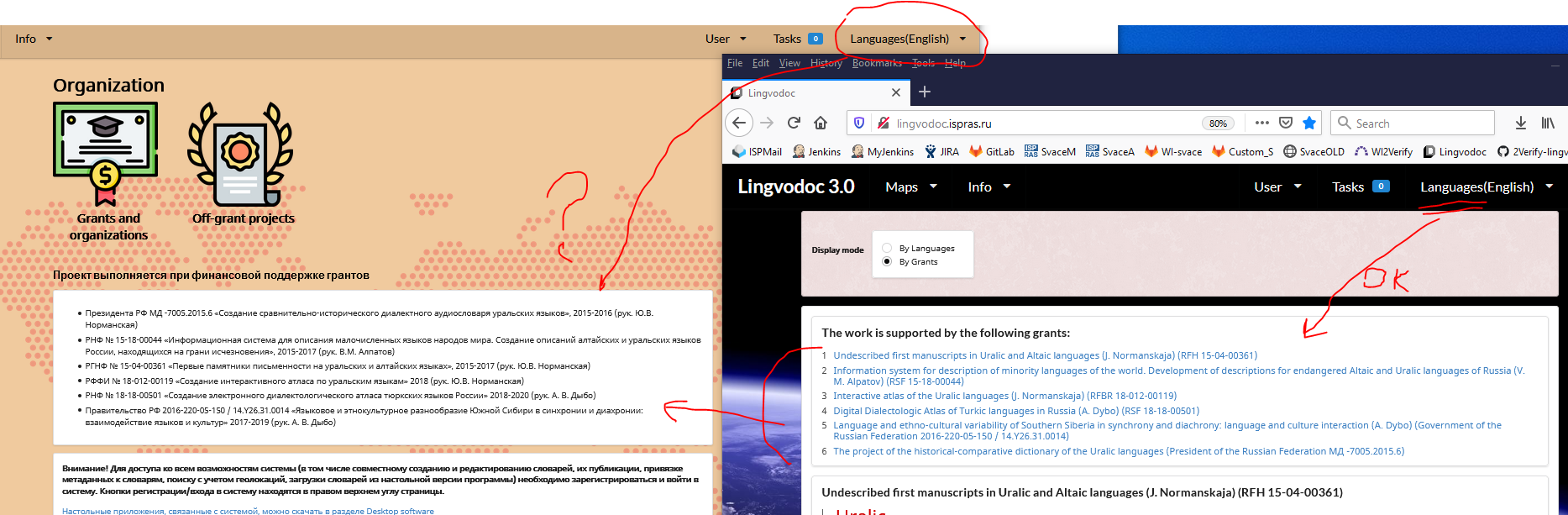The image size is (1568, 515).
Task: Expand Languages(English) dropdown in beige navbar
Action: pyautogui.click(x=908, y=39)
